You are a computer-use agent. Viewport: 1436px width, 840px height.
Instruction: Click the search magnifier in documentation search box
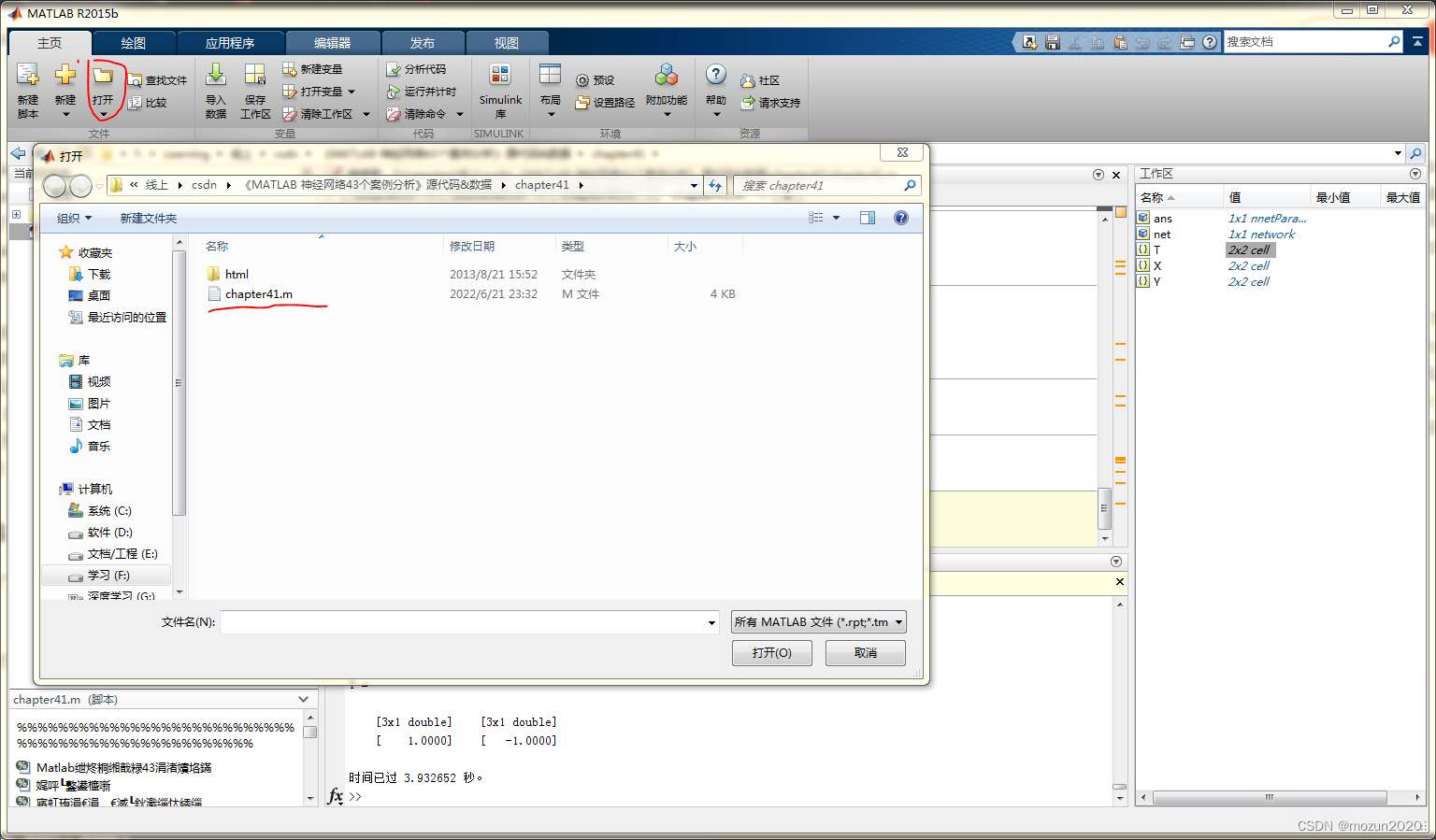pyautogui.click(x=1394, y=41)
